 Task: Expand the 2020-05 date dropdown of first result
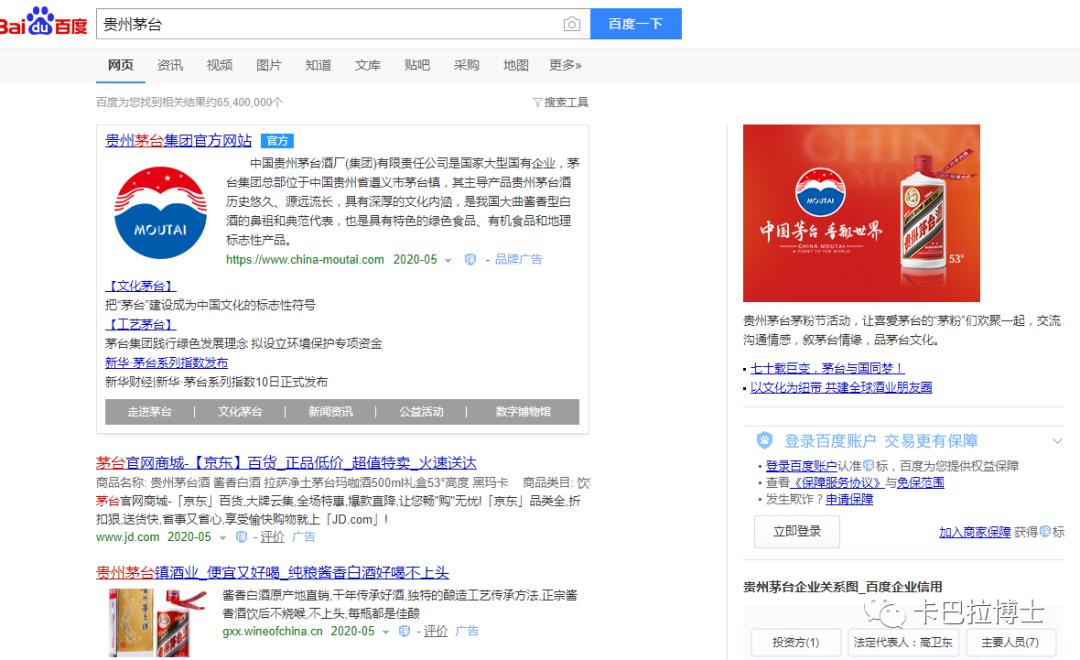[x=448, y=259]
